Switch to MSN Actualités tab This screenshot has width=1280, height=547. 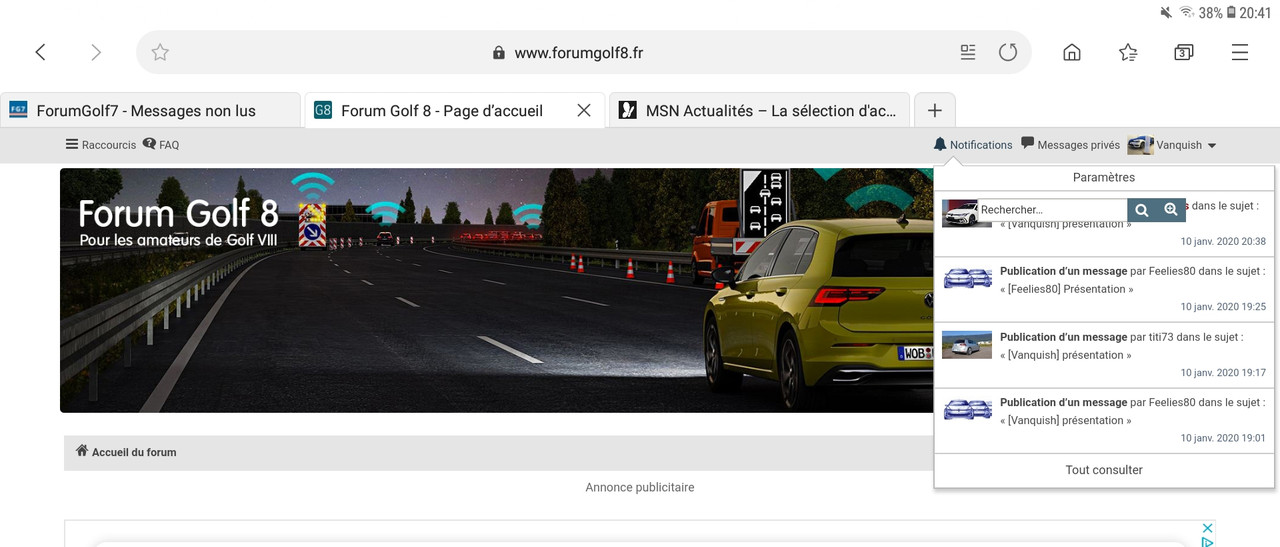coord(760,110)
